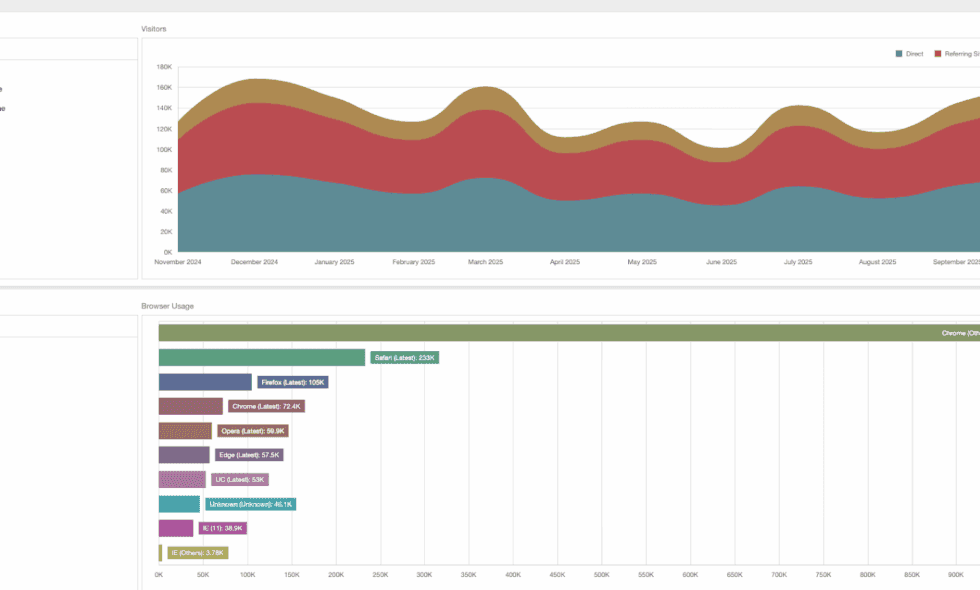This screenshot has height=590, width=980.
Task: Select the dotted Opera (Latest) bar
Action: [185, 431]
